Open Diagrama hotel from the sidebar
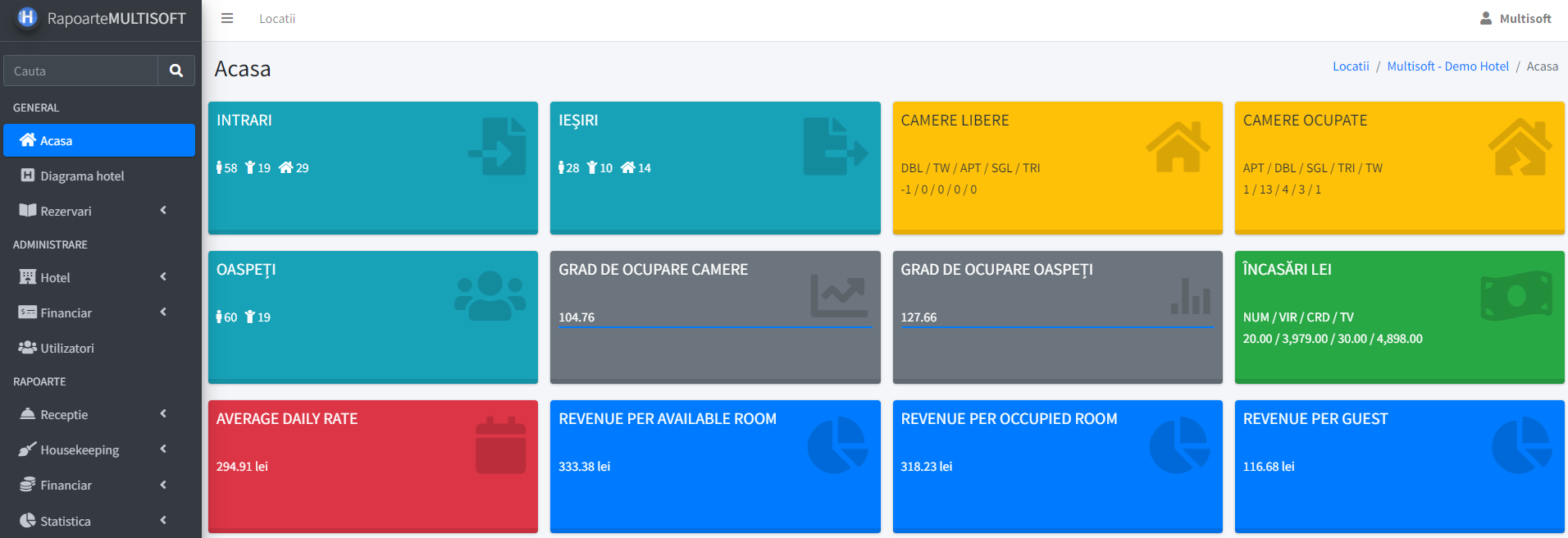 pyautogui.click(x=82, y=176)
